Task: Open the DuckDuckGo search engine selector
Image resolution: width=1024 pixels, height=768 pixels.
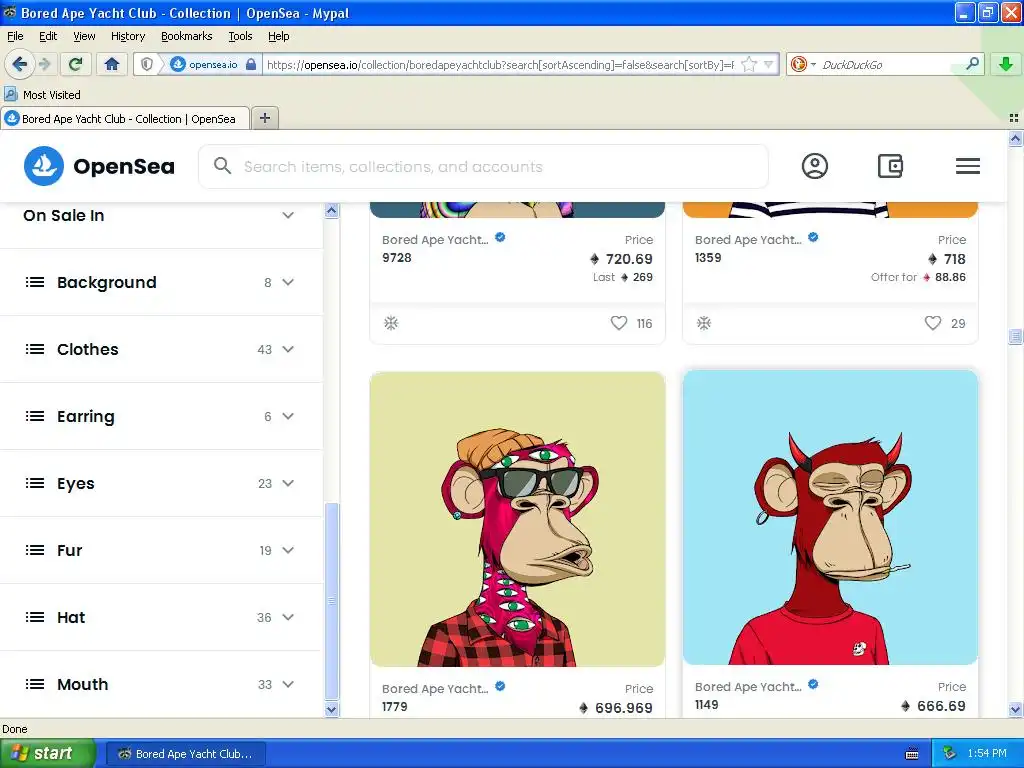Action: click(803, 64)
